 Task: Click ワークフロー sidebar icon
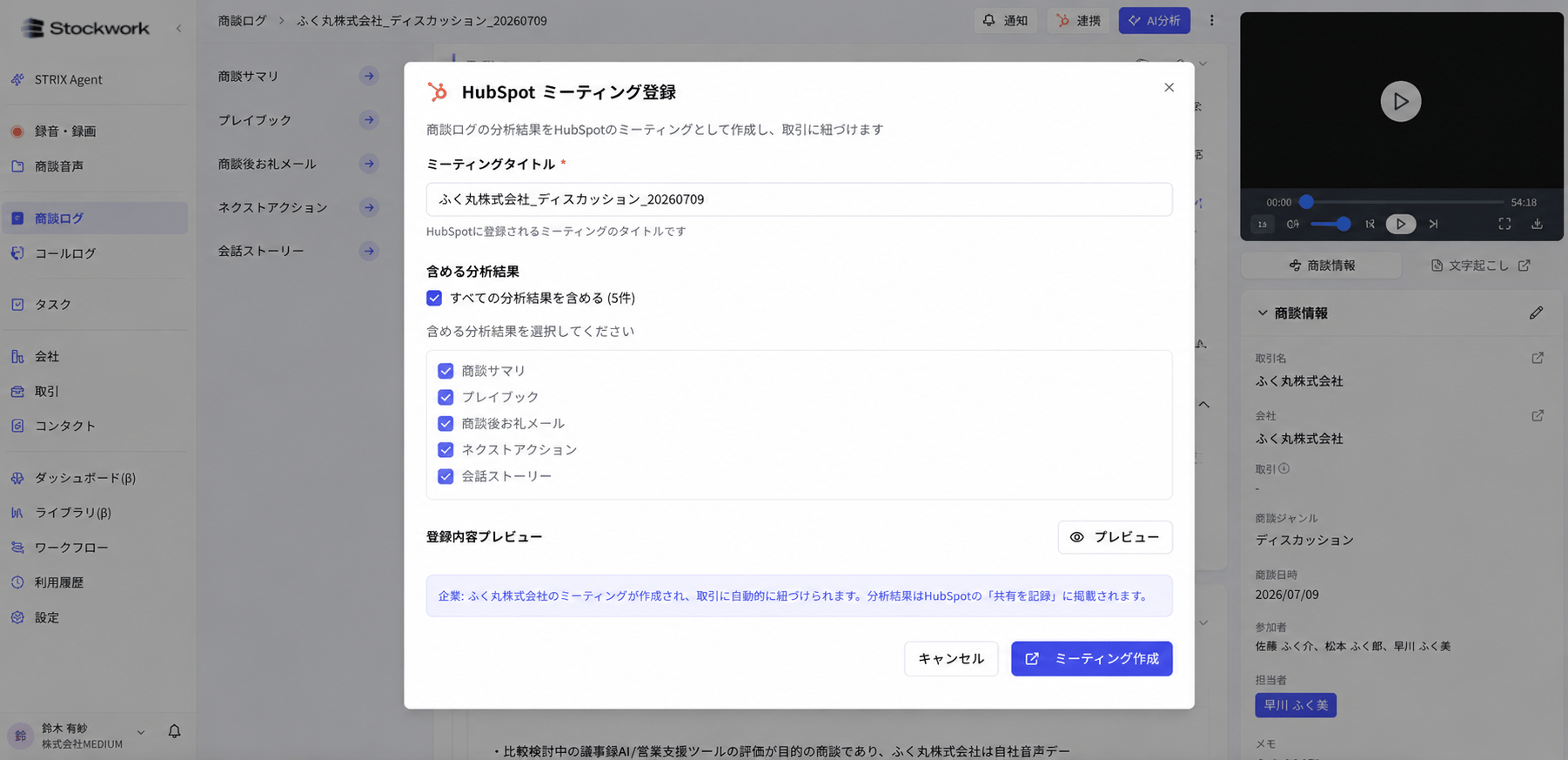[17, 548]
